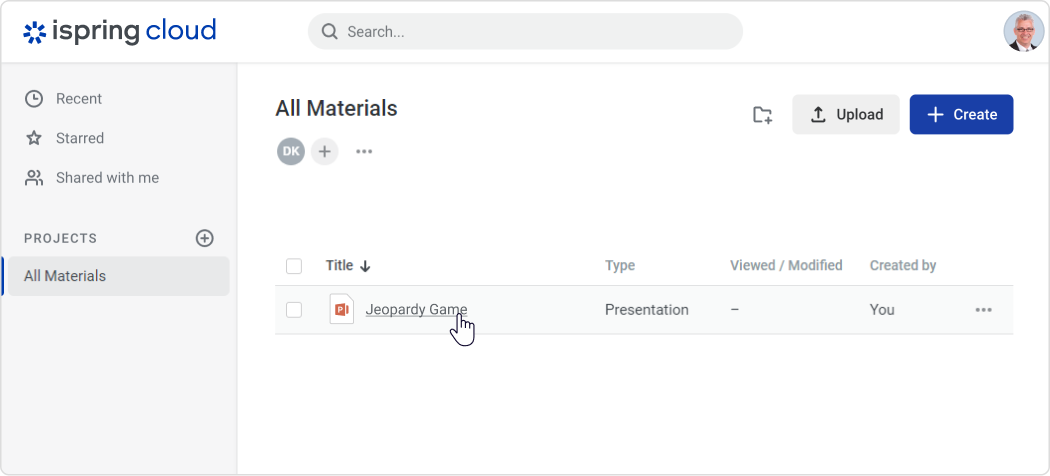Screen dimensions: 1050x476
Task: Click Viewed / Modified column header
Action: pyautogui.click(x=786, y=265)
